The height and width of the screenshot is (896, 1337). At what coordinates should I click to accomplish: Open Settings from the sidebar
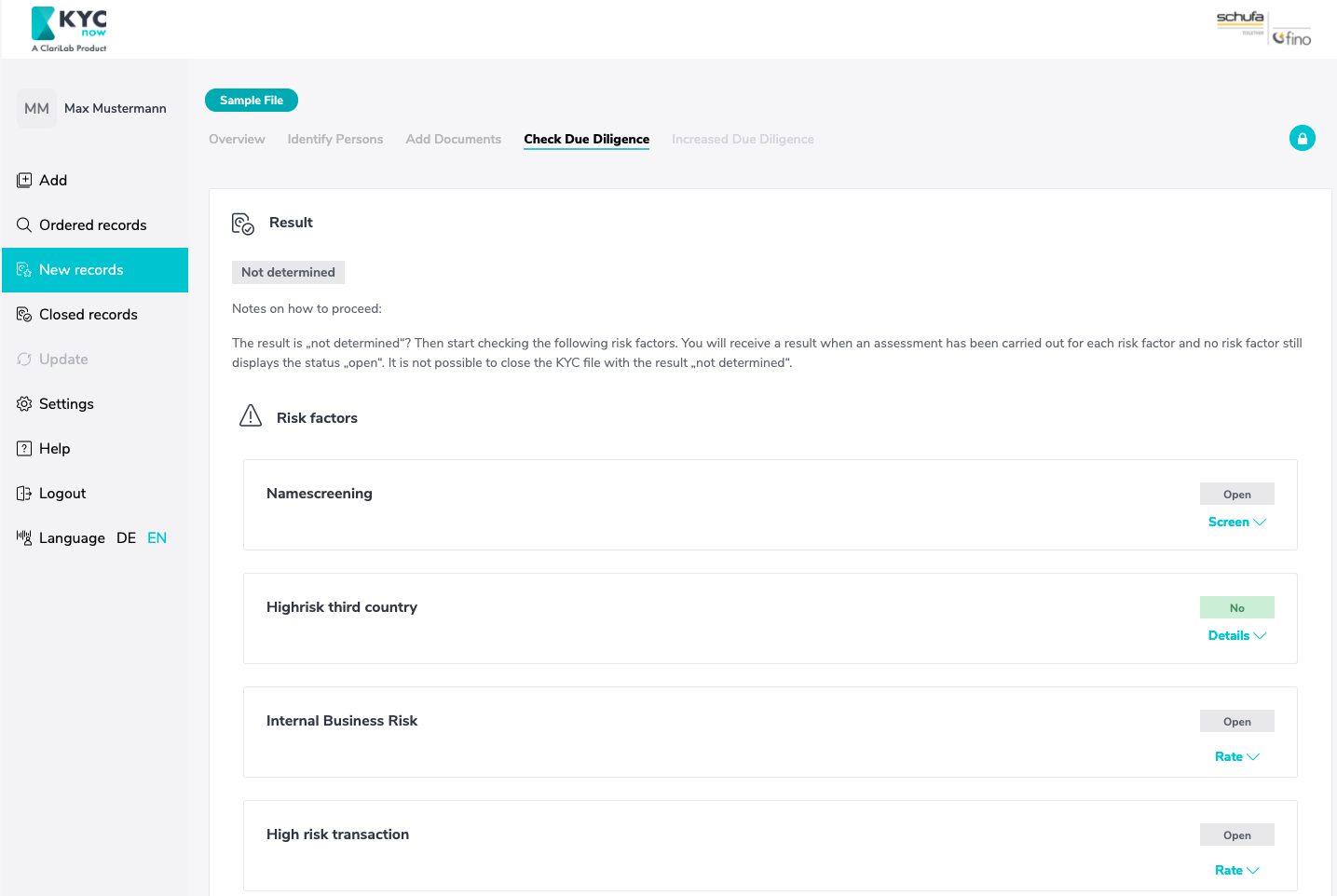pos(95,403)
